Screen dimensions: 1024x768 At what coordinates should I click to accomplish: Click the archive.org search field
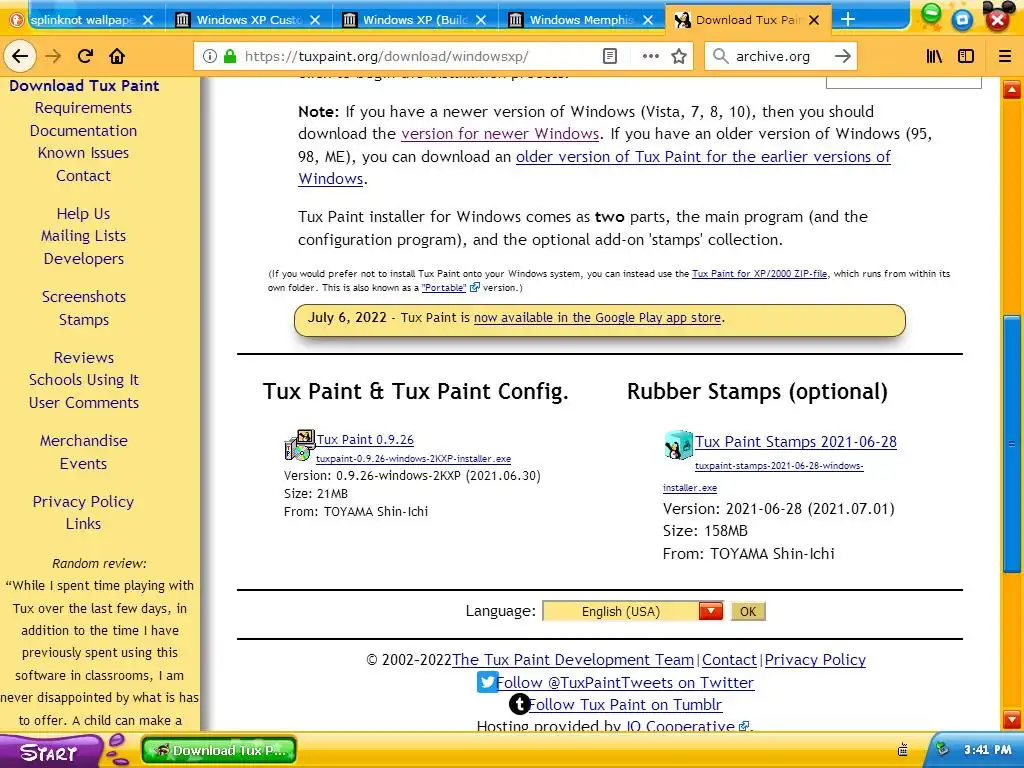coord(780,56)
